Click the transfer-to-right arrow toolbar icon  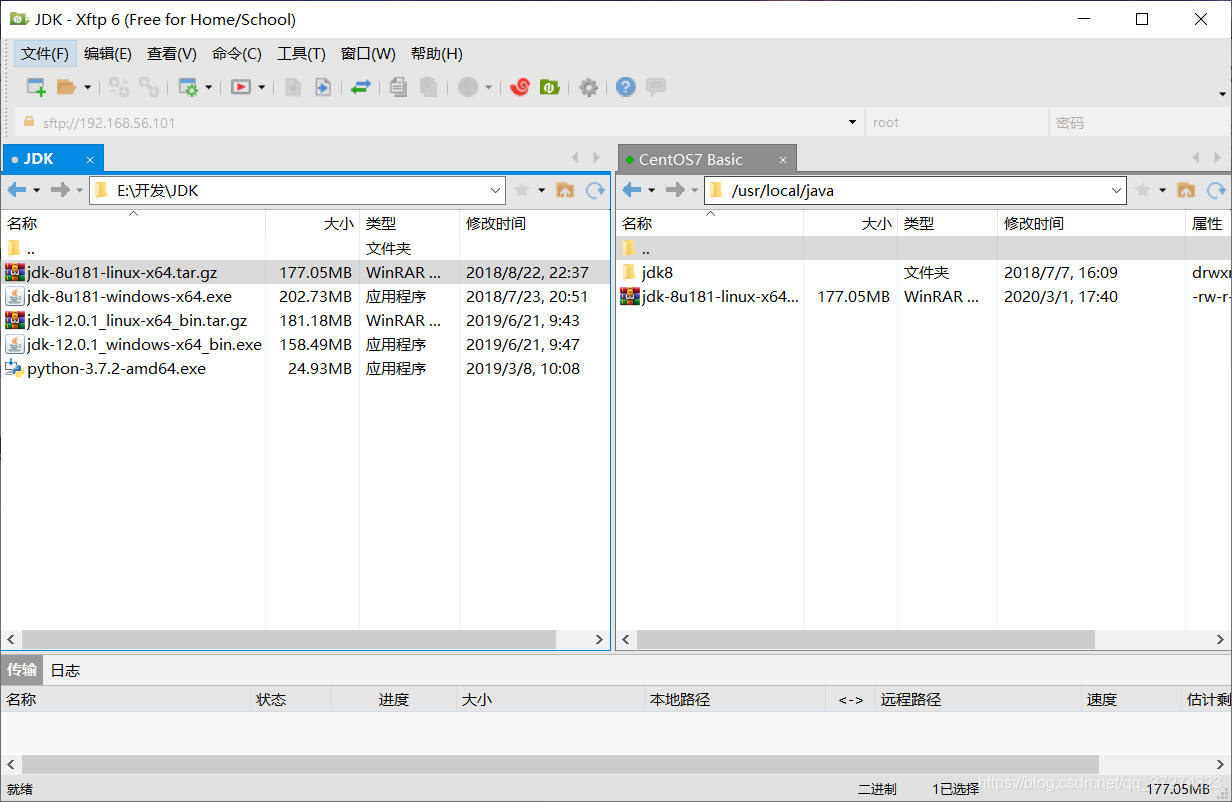click(x=322, y=87)
